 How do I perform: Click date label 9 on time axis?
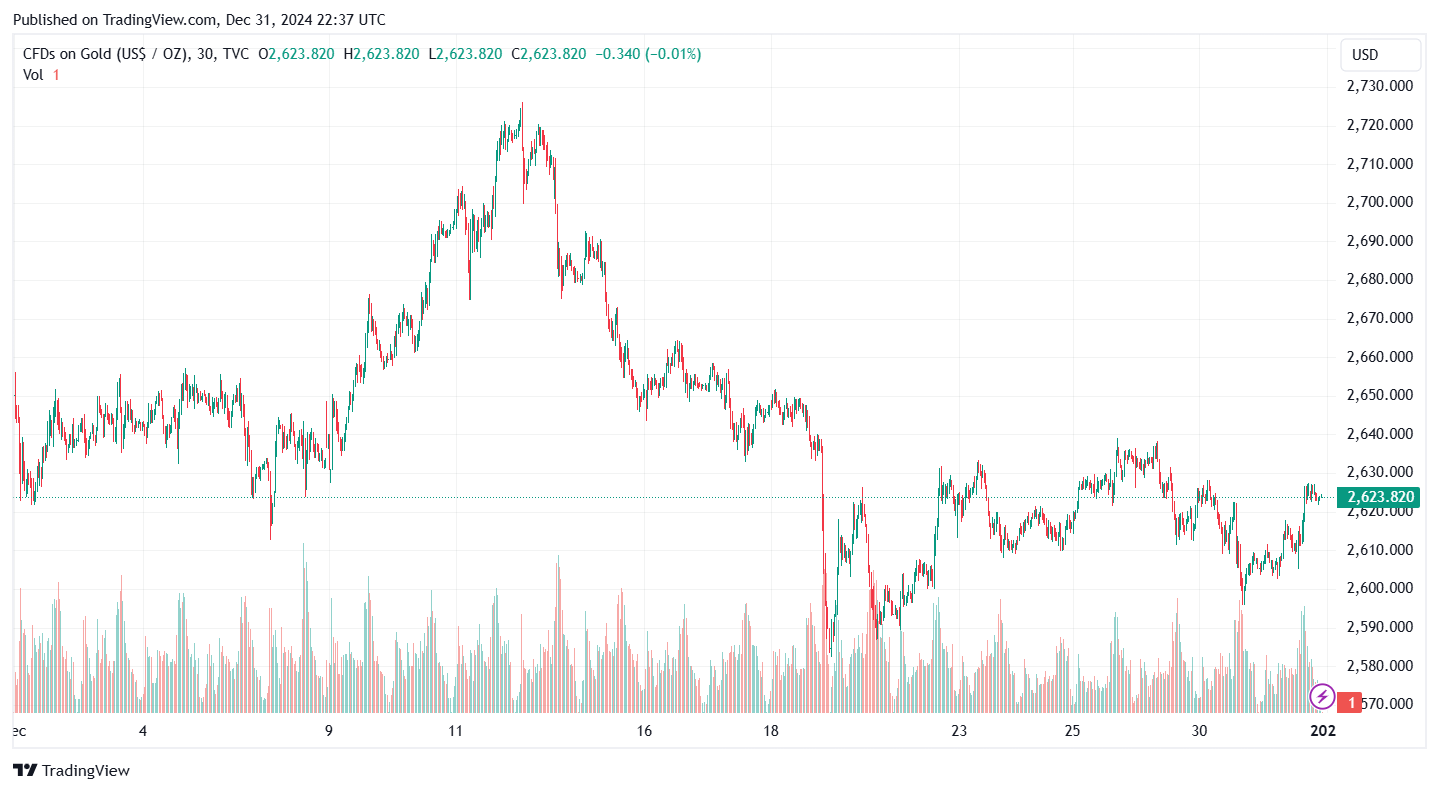[x=329, y=731]
